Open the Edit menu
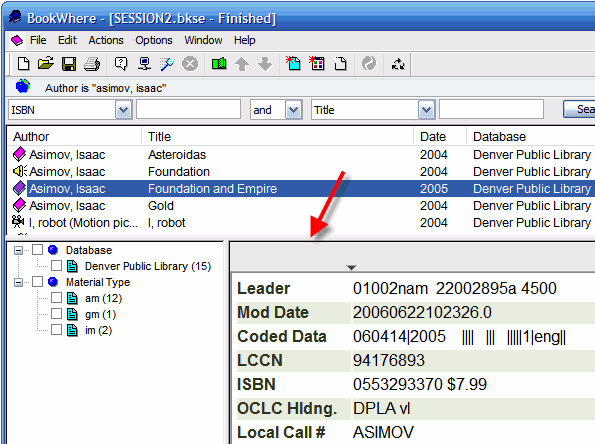Viewport: 595px width, 444px height. 67,40
